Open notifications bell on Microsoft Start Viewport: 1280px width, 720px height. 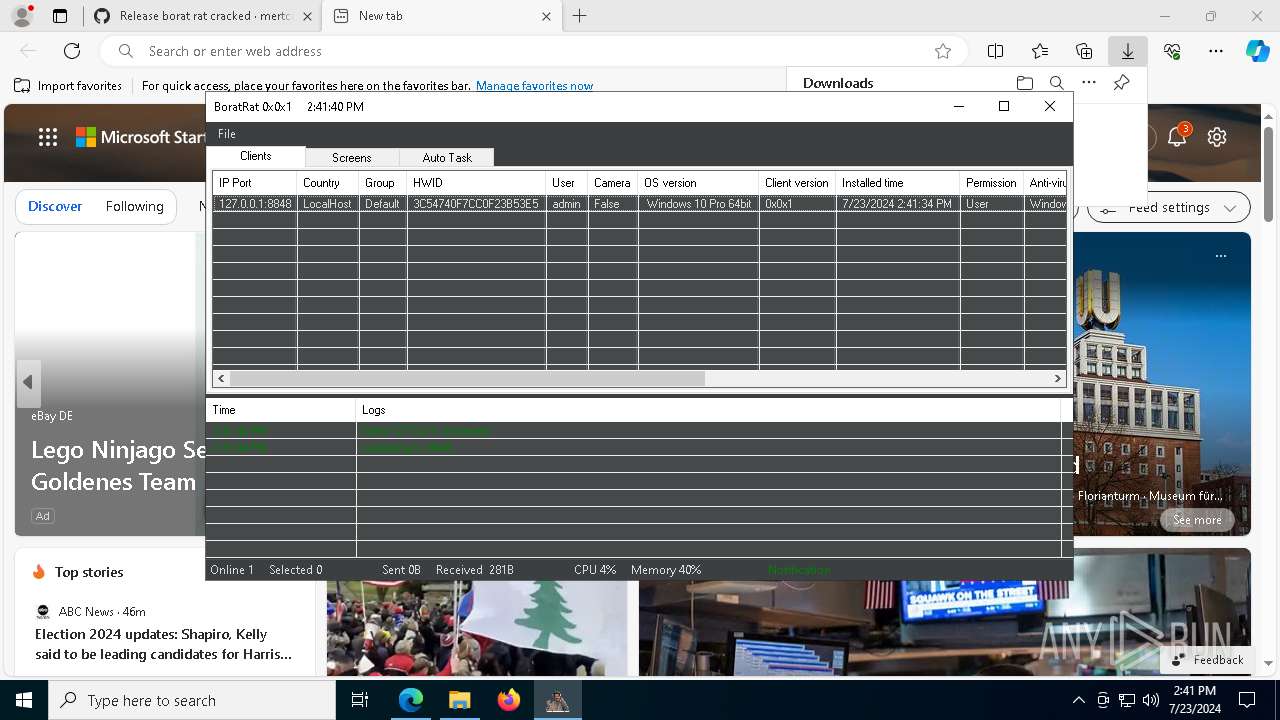(1177, 137)
